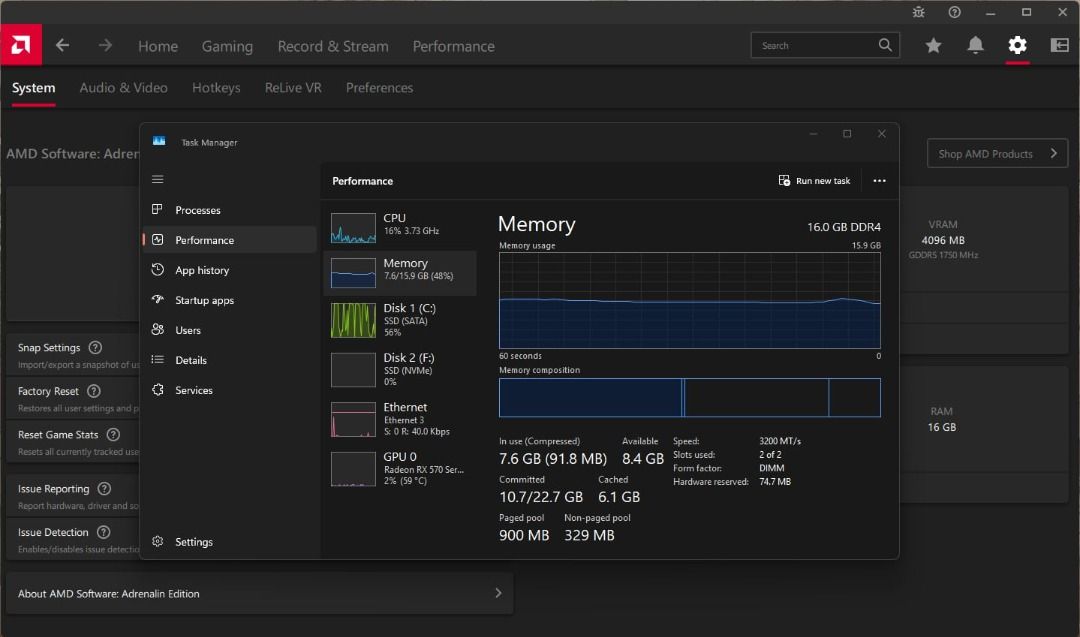
Task: Select the CPU performance graph item
Action: (399, 227)
